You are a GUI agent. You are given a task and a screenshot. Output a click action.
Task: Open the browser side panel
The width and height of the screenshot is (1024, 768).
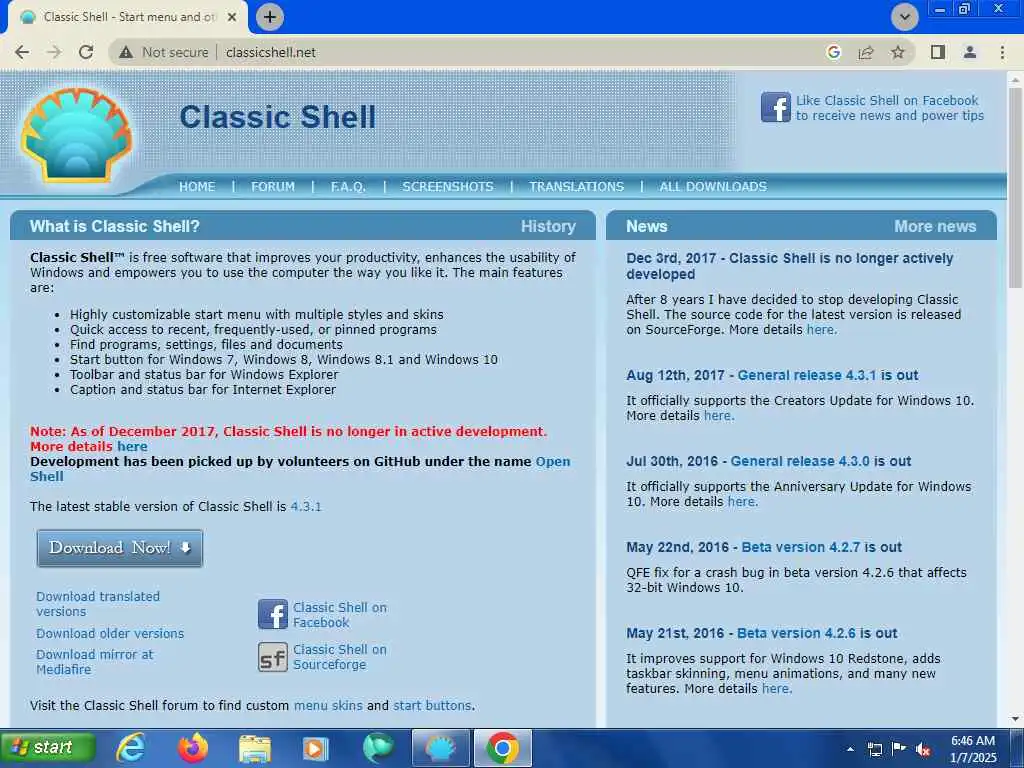[x=938, y=52]
